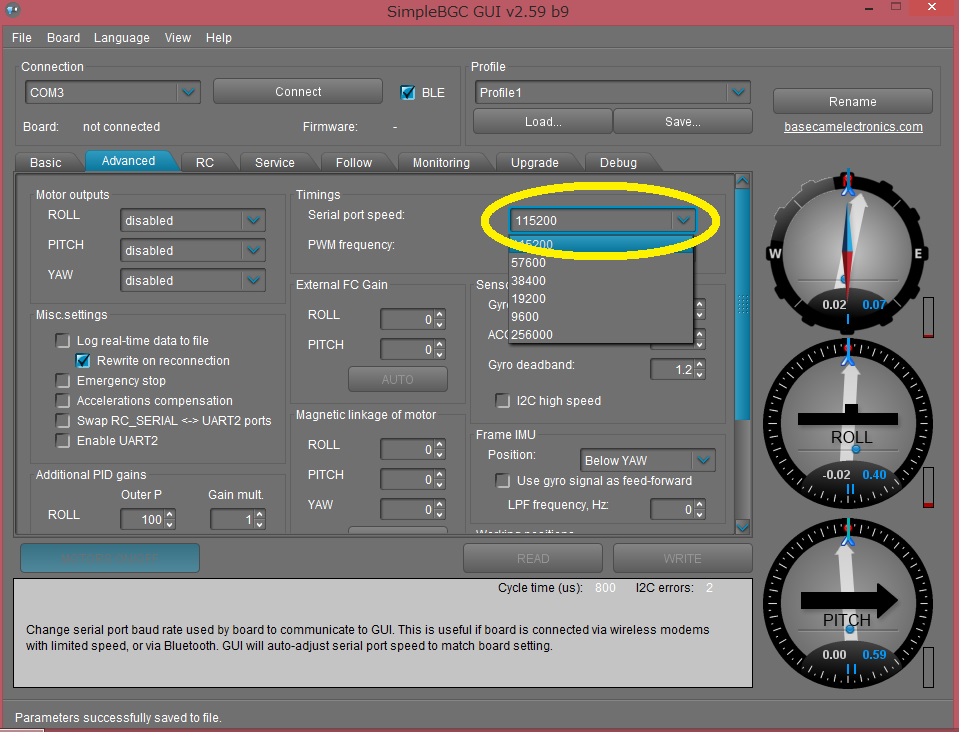
Task: Open PITCH motor output dropdown
Action: [253, 250]
